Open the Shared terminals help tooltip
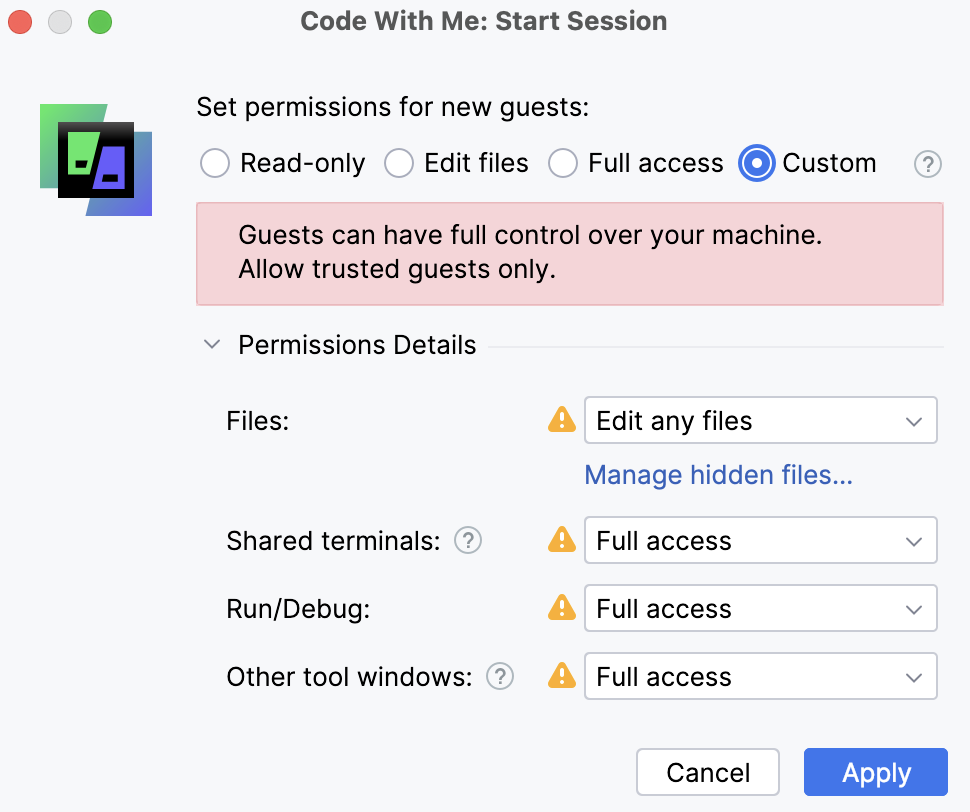The height and width of the screenshot is (812, 970). click(467, 540)
